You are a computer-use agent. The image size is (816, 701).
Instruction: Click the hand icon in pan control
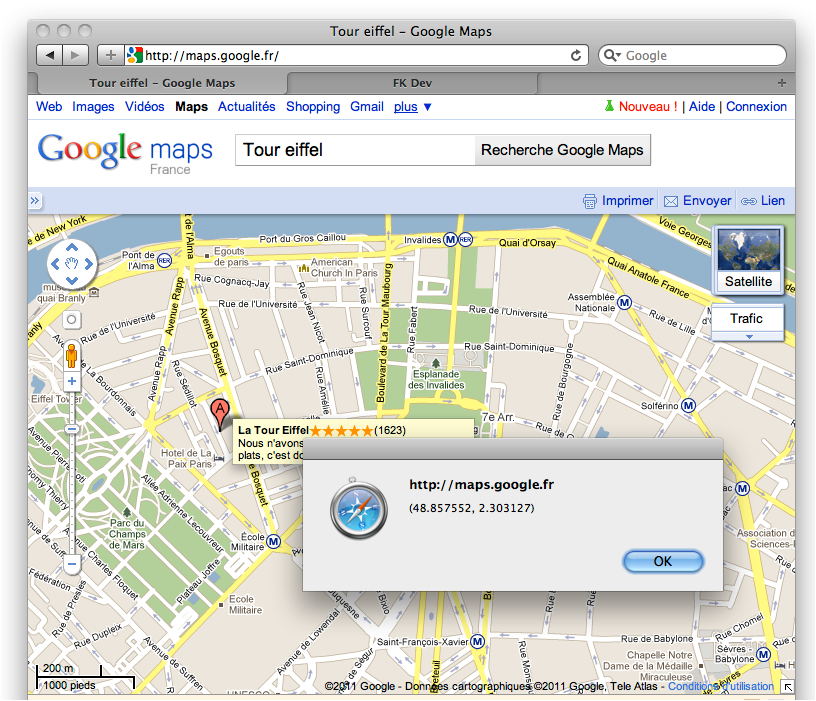tap(72, 264)
